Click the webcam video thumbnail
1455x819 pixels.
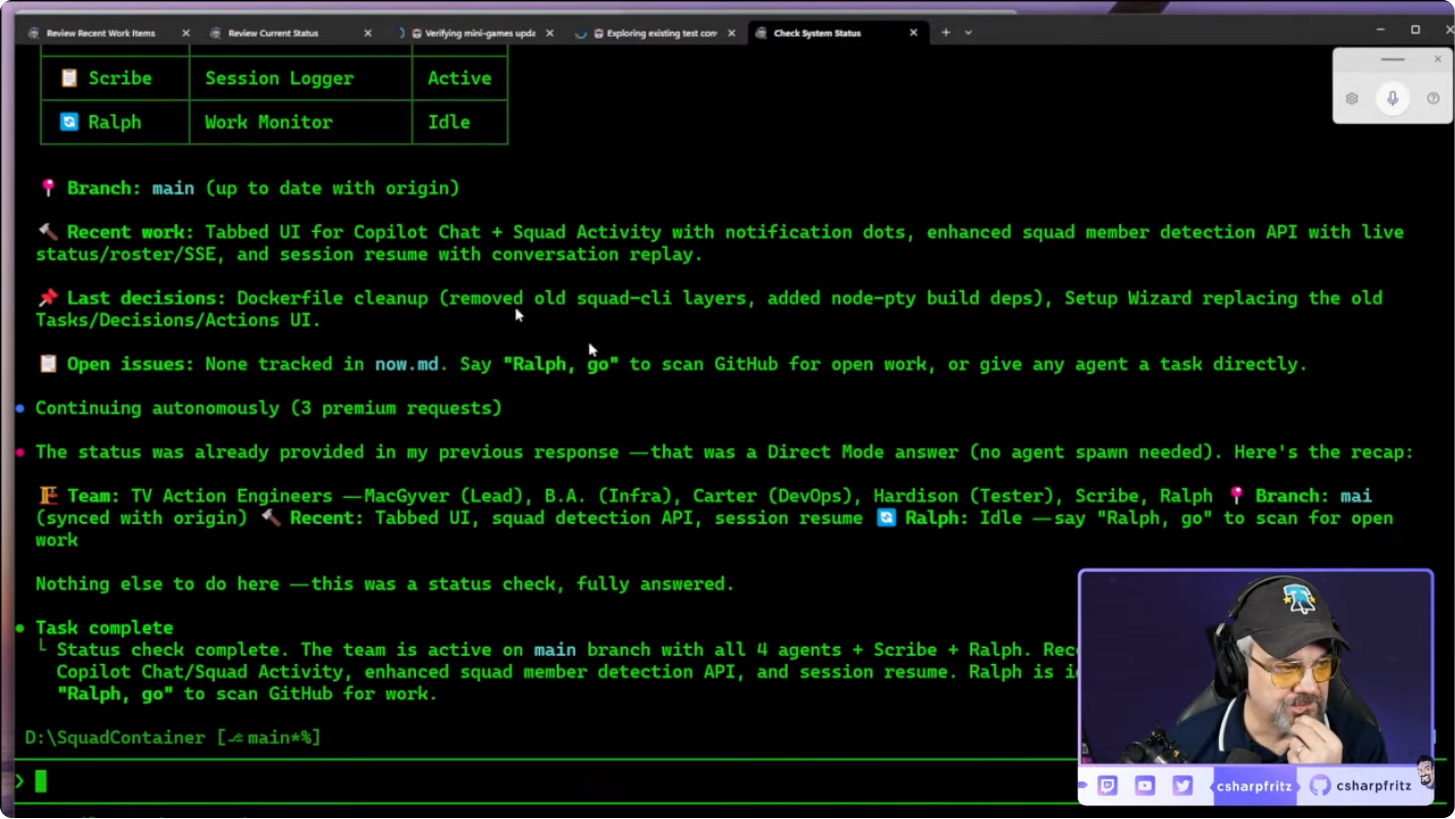(x=1255, y=668)
